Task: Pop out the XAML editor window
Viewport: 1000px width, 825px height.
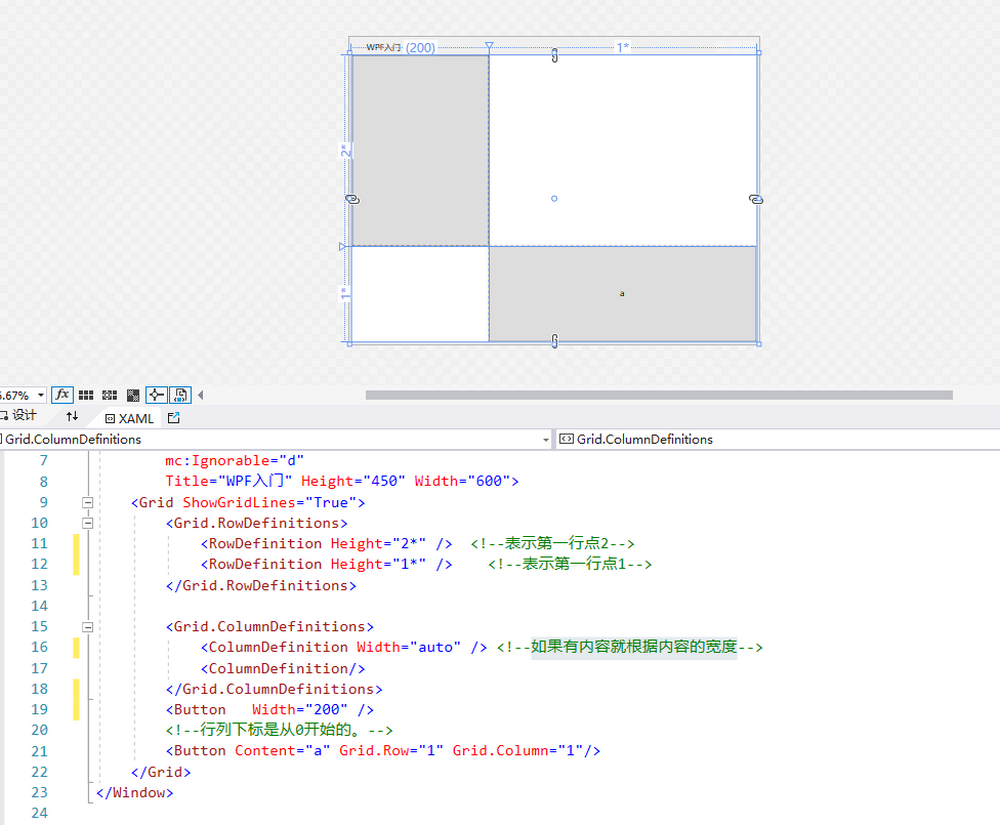Action: tap(173, 418)
